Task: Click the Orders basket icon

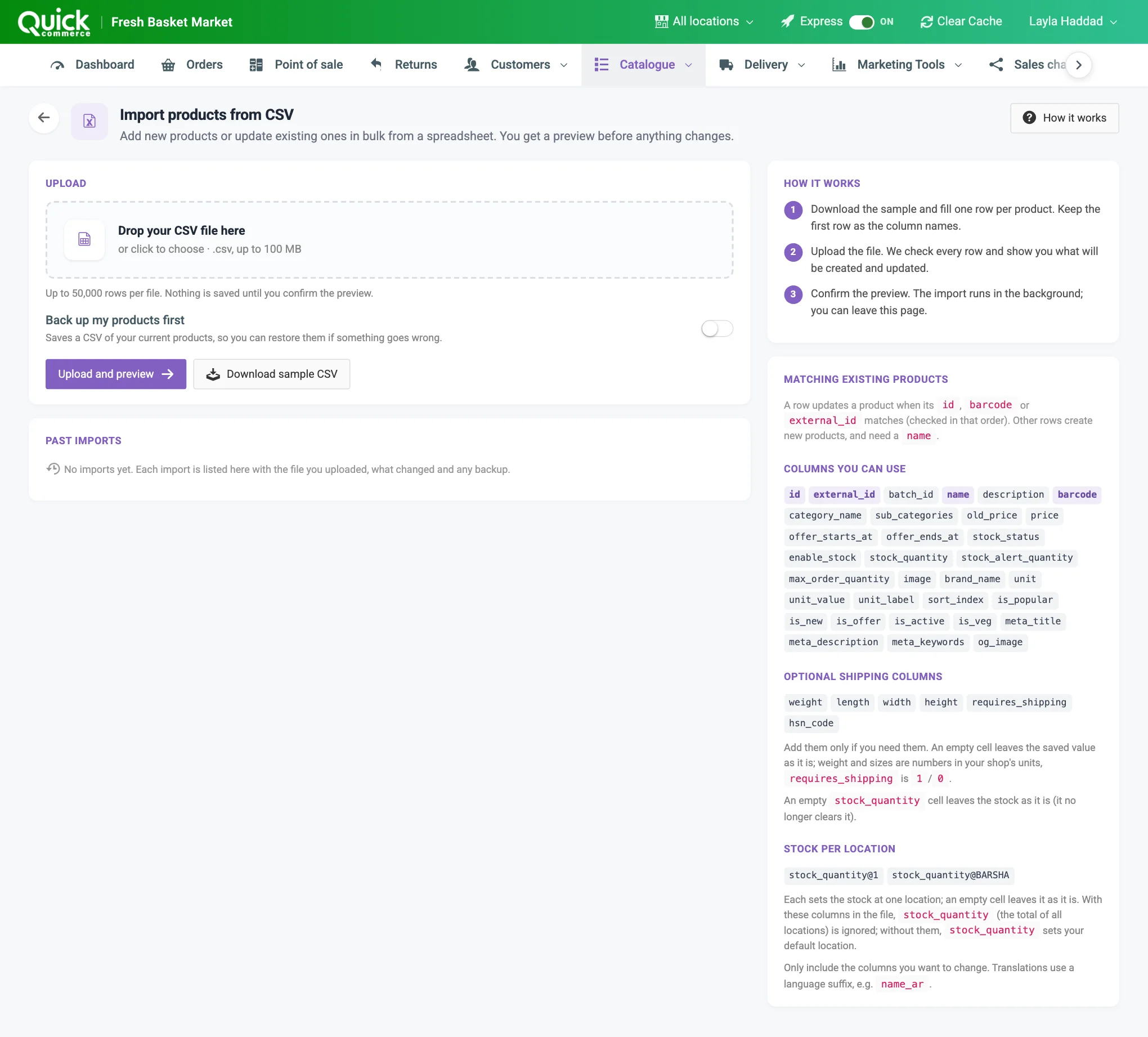Action: coord(168,65)
